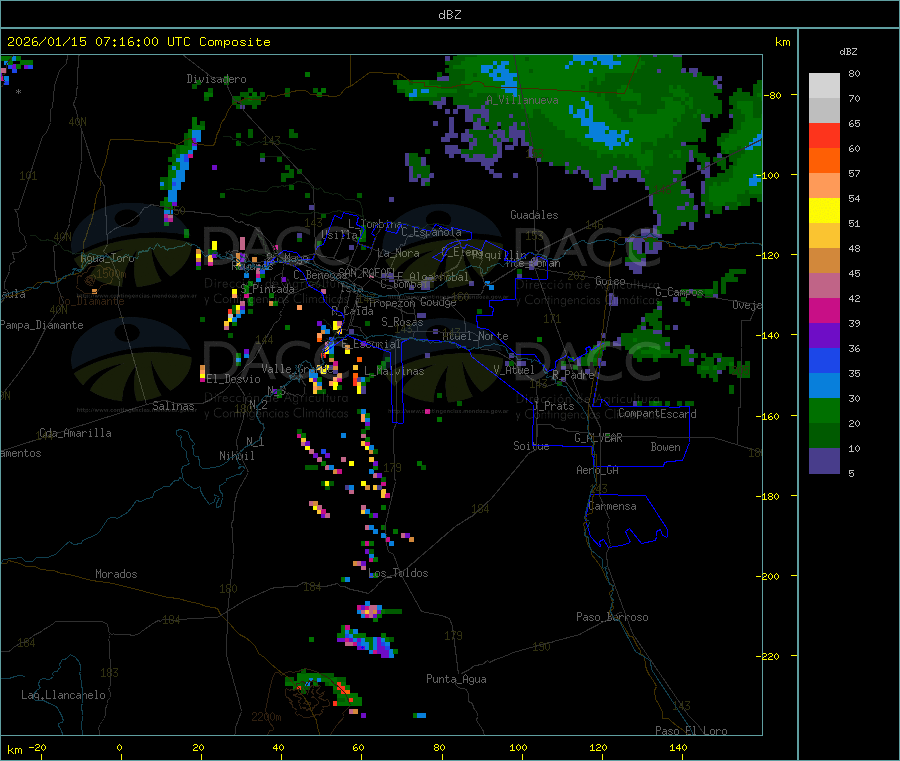
Task: Click the CompantEscard label
Action: 657,414
